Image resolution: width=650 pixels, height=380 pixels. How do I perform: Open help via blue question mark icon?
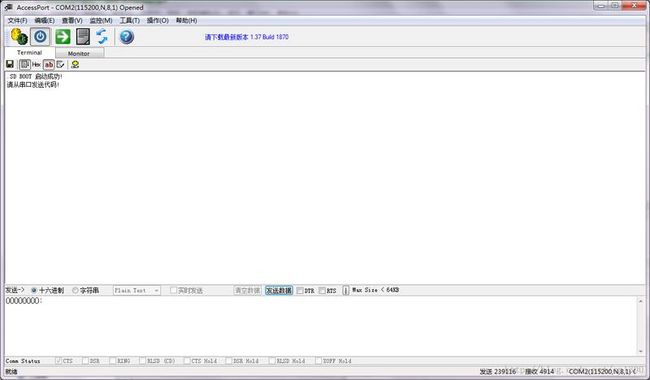coord(126,37)
